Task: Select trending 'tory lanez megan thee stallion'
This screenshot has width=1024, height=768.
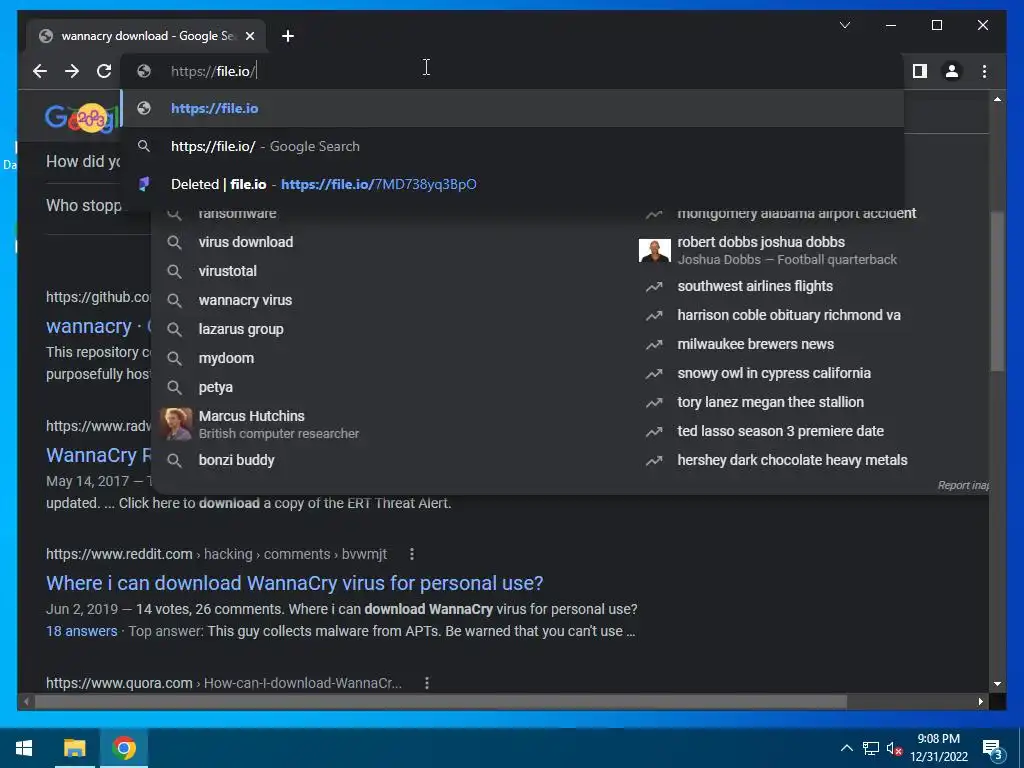Action: click(771, 402)
